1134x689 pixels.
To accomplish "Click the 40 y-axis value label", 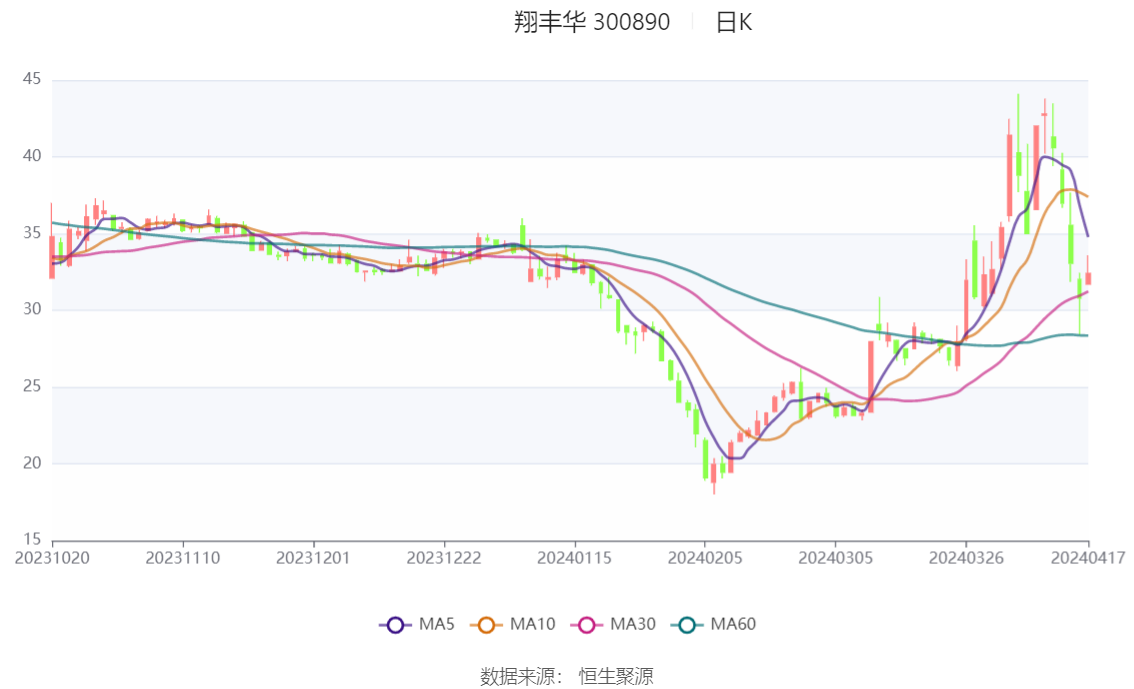I will click(x=32, y=155).
